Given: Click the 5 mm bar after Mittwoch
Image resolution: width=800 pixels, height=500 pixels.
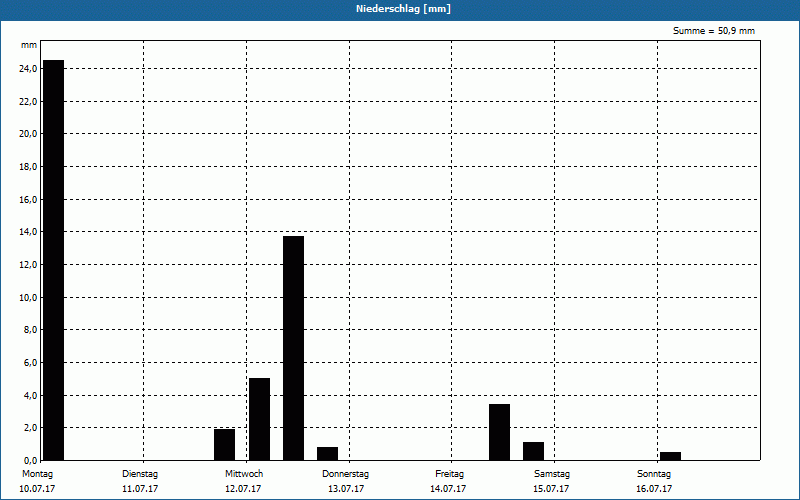Looking at the screenshot, I should pos(259,419).
